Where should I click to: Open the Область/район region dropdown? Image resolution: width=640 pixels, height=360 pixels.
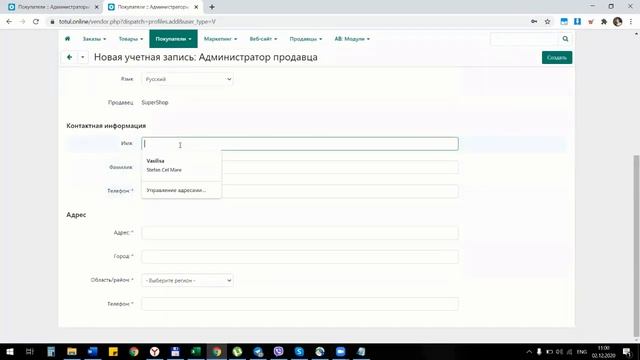[187, 280]
